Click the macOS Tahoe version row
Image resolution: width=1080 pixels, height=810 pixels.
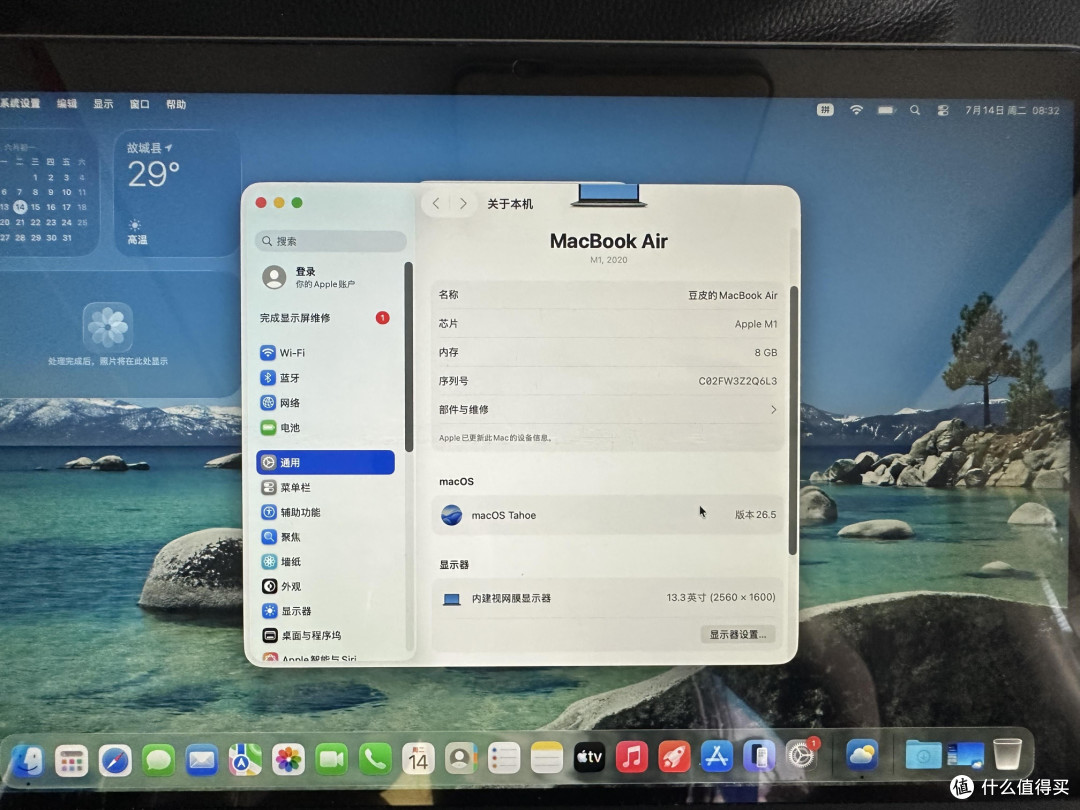608,515
